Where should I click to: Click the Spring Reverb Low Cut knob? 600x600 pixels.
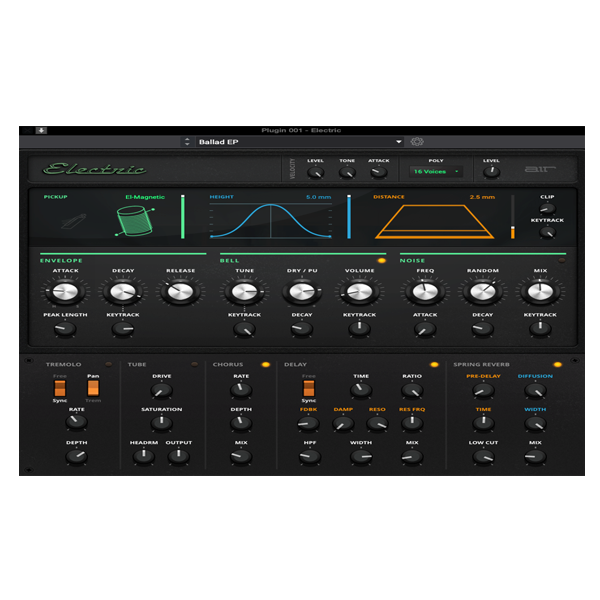point(483,457)
